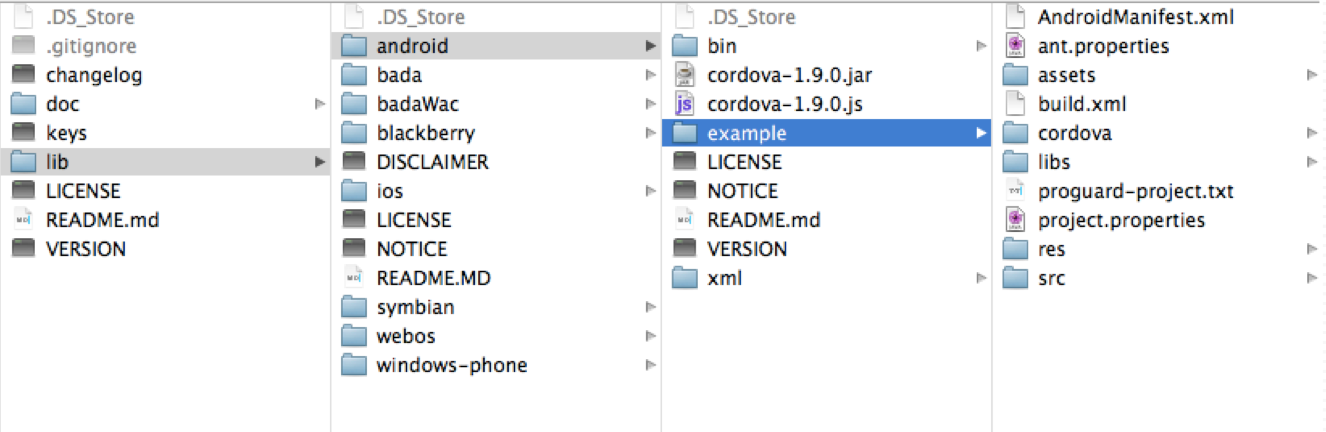Select the cordova folder name
The height and width of the screenshot is (432, 1326).
pyautogui.click(x=1074, y=133)
